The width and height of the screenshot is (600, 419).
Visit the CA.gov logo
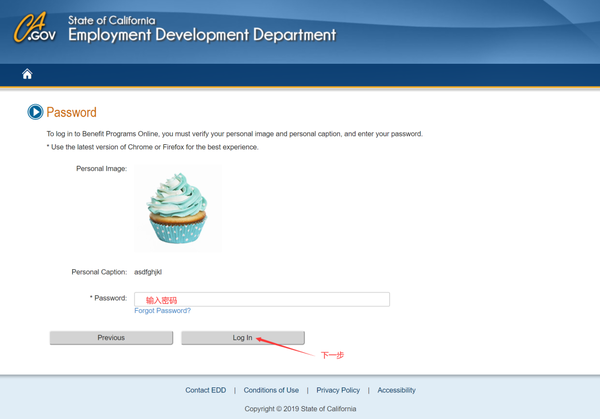[35, 28]
